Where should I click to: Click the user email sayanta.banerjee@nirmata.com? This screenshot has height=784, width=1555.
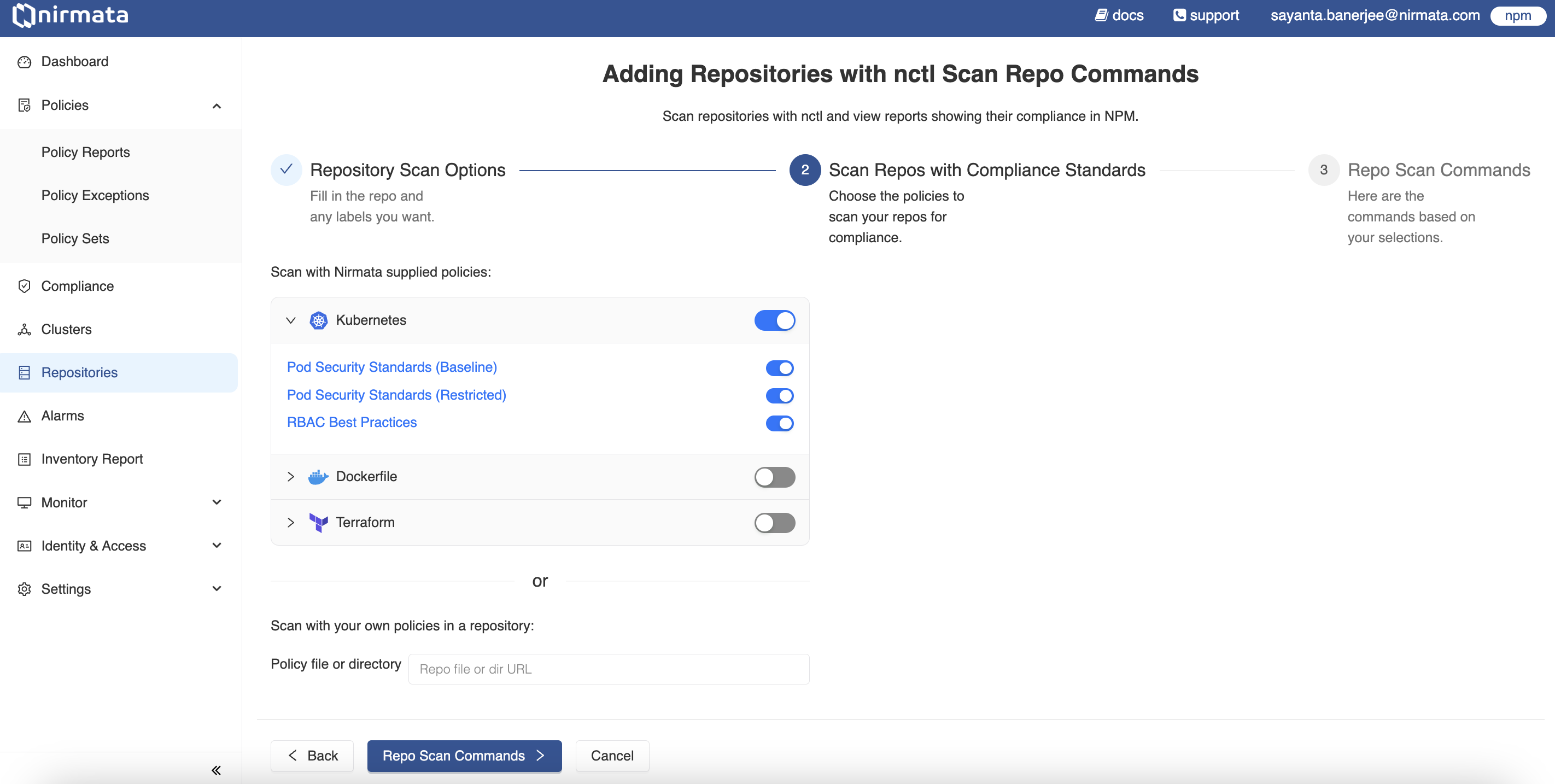tap(1375, 15)
